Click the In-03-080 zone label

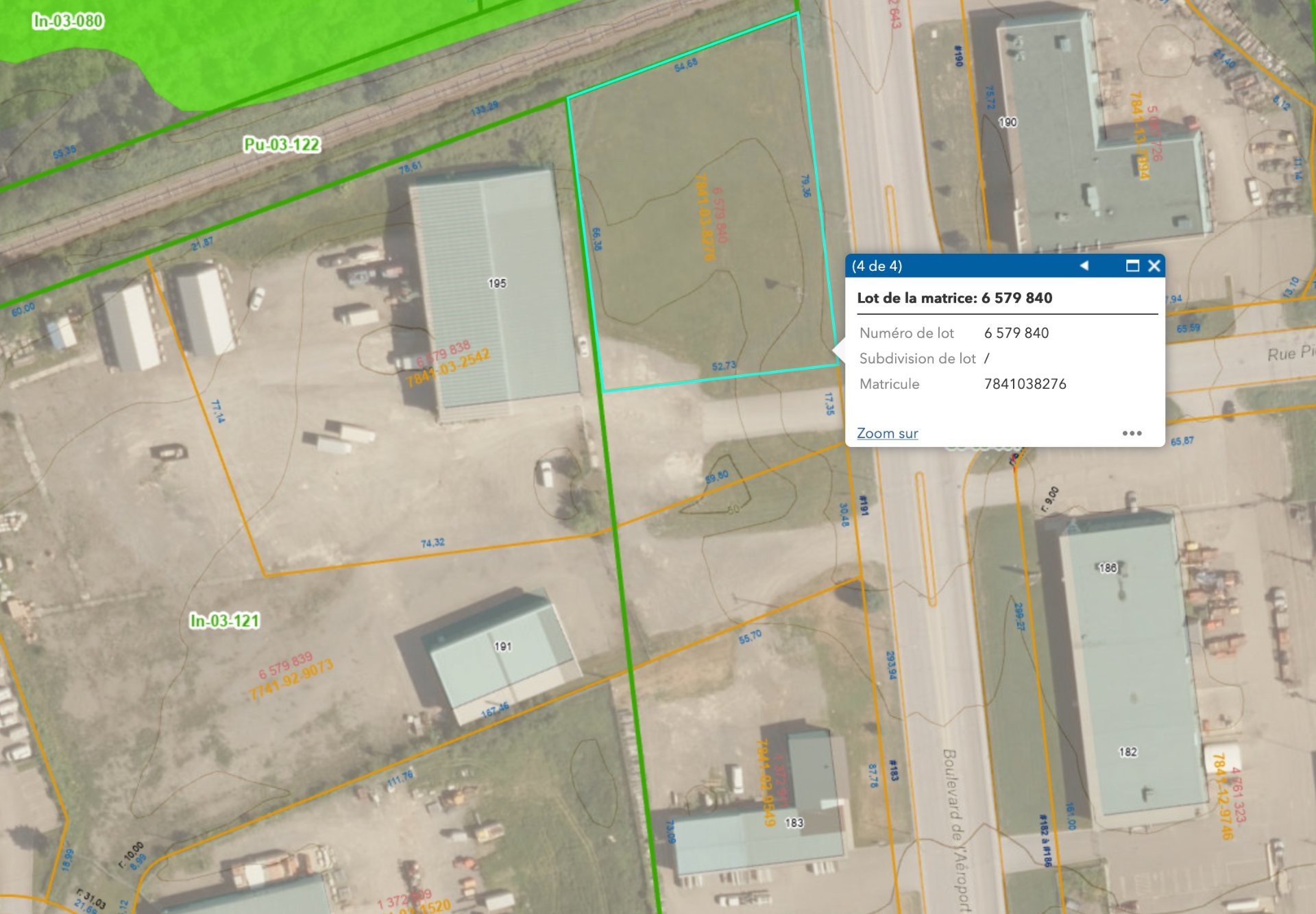[68, 21]
